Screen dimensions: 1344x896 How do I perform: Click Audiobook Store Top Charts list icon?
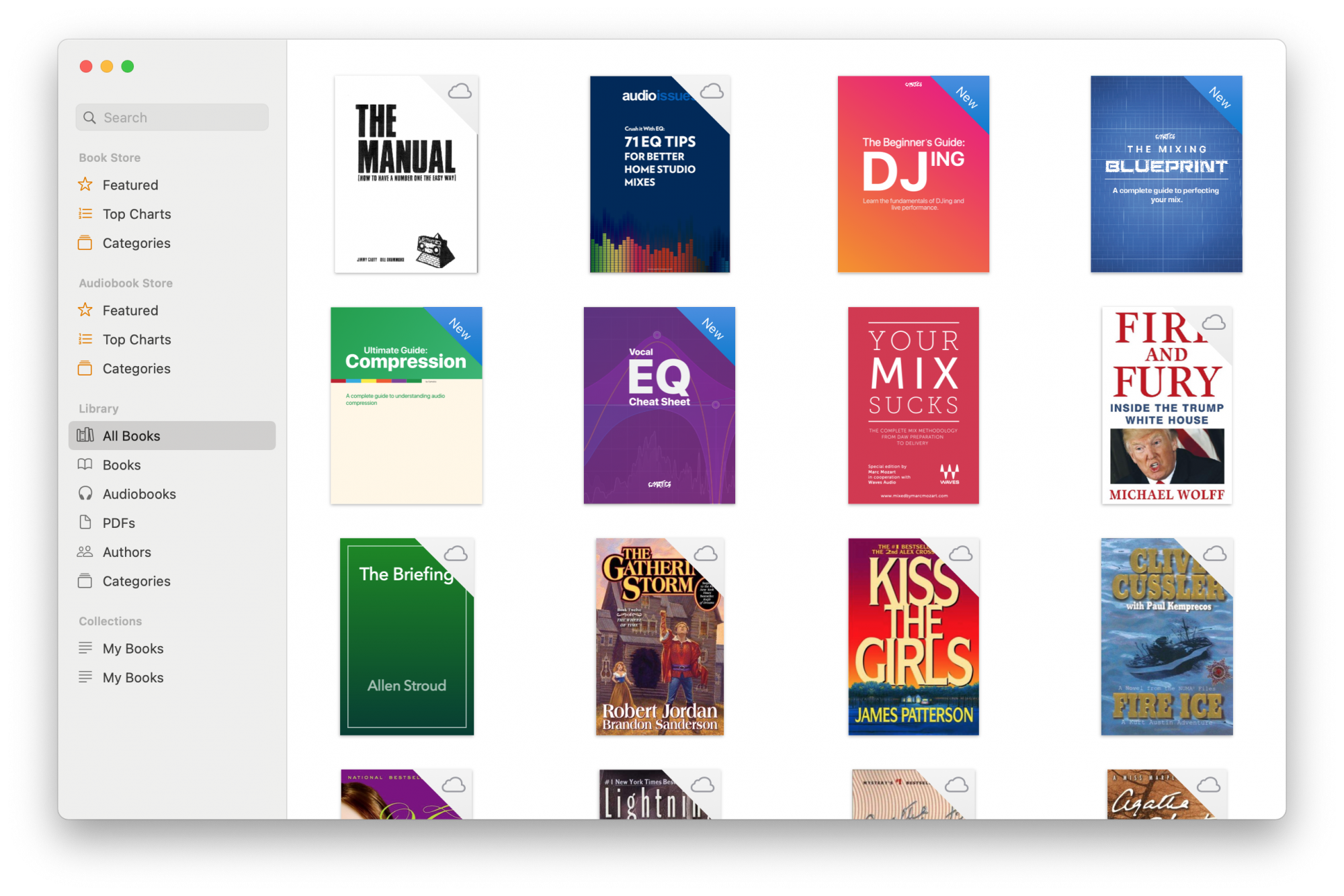click(85, 339)
